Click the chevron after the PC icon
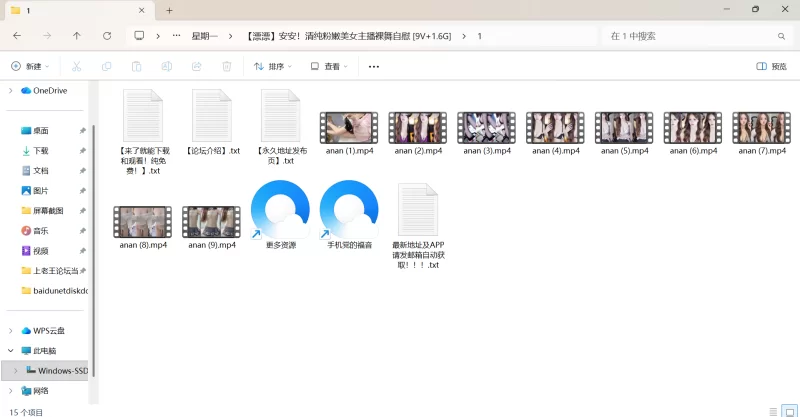The height and width of the screenshot is (417, 800). (158, 36)
